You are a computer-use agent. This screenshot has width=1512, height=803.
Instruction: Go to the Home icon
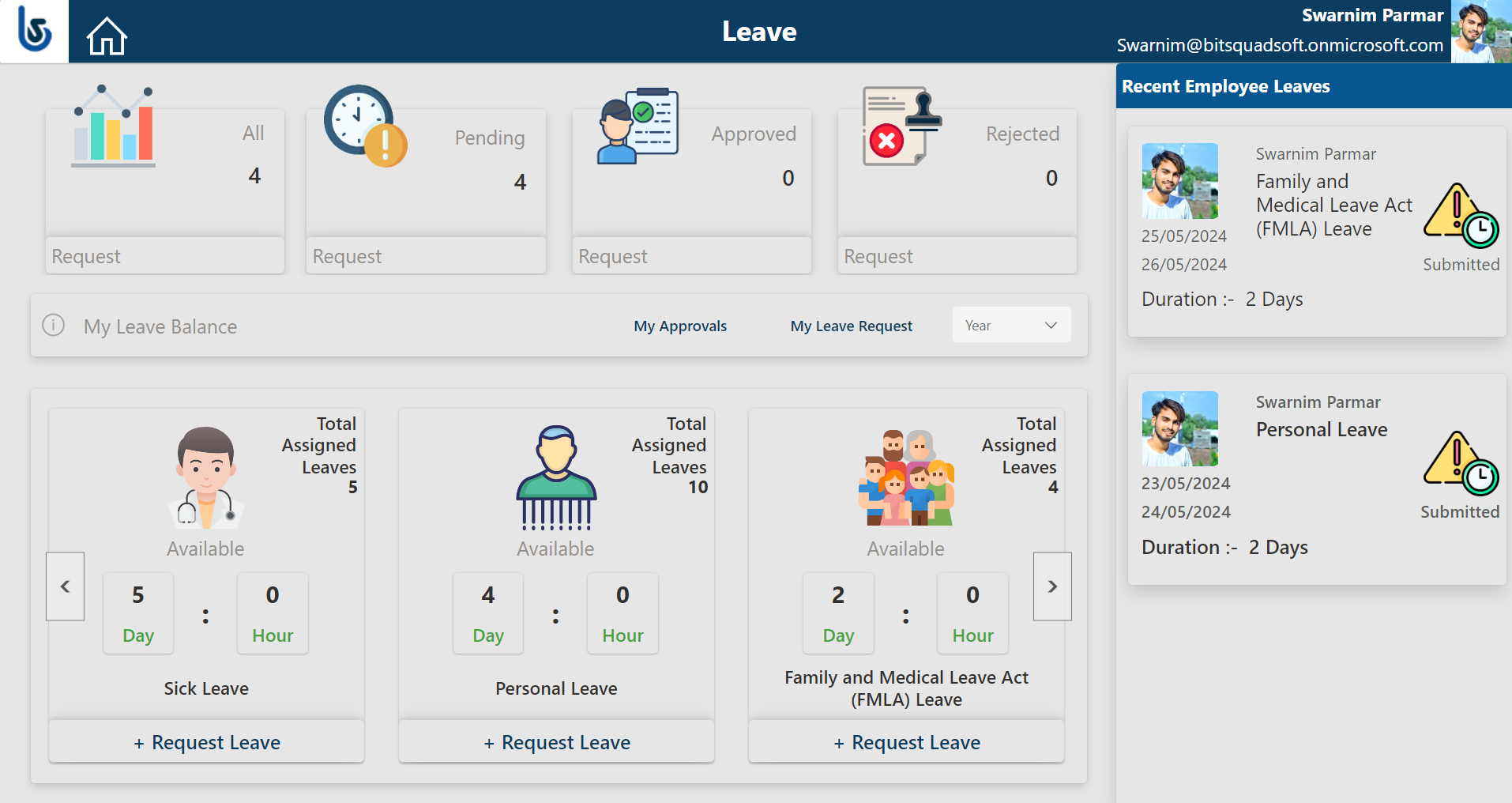pyautogui.click(x=107, y=36)
